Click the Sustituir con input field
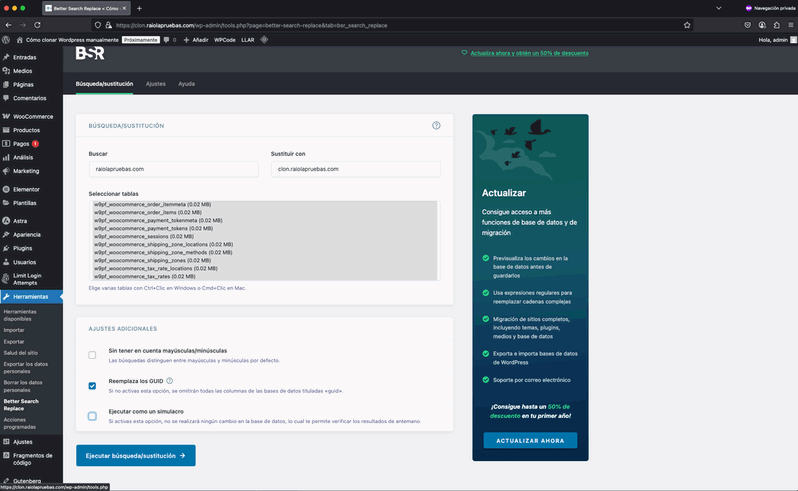 click(356, 169)
